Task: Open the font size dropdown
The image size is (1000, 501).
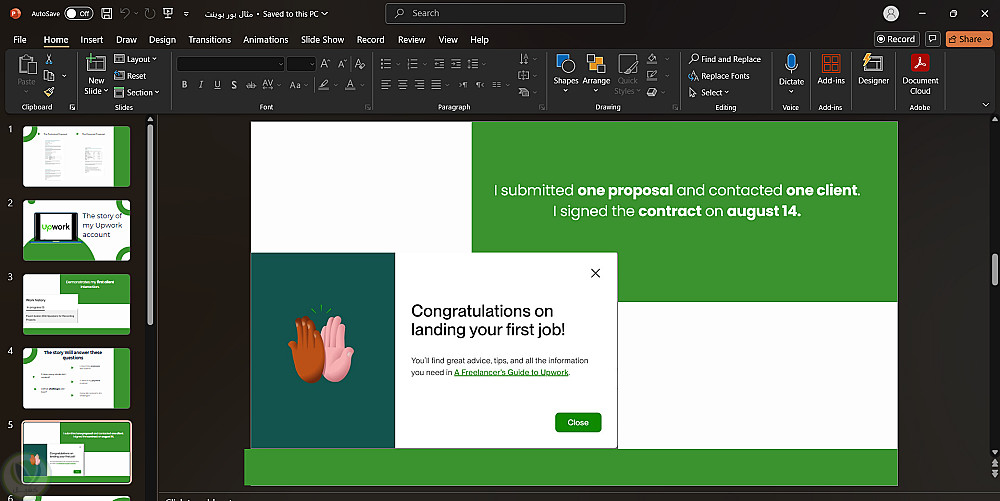Action: [x=311, y=64]
